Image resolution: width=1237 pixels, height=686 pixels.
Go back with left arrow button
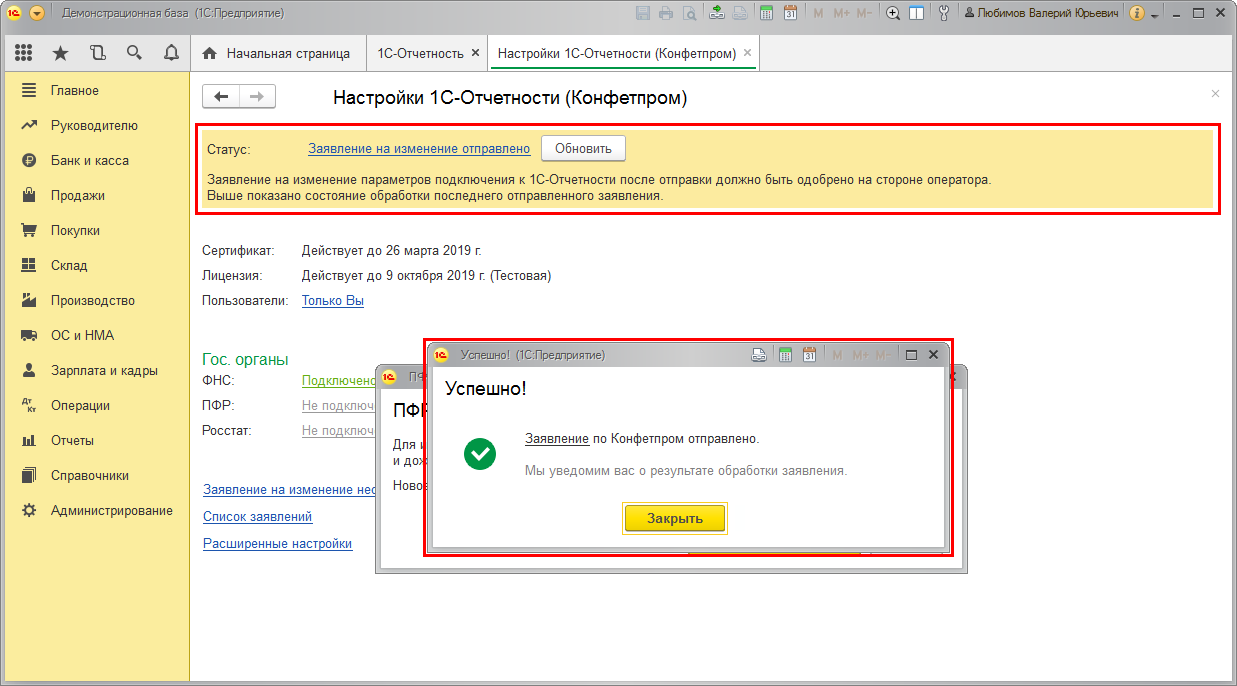coord(221,96)
